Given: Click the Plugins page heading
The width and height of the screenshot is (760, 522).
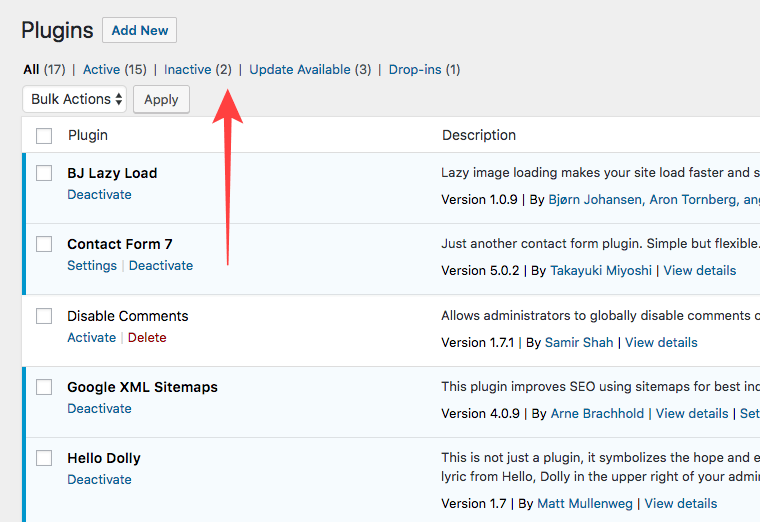Looking at the screenshot, I should pos(57,31).
